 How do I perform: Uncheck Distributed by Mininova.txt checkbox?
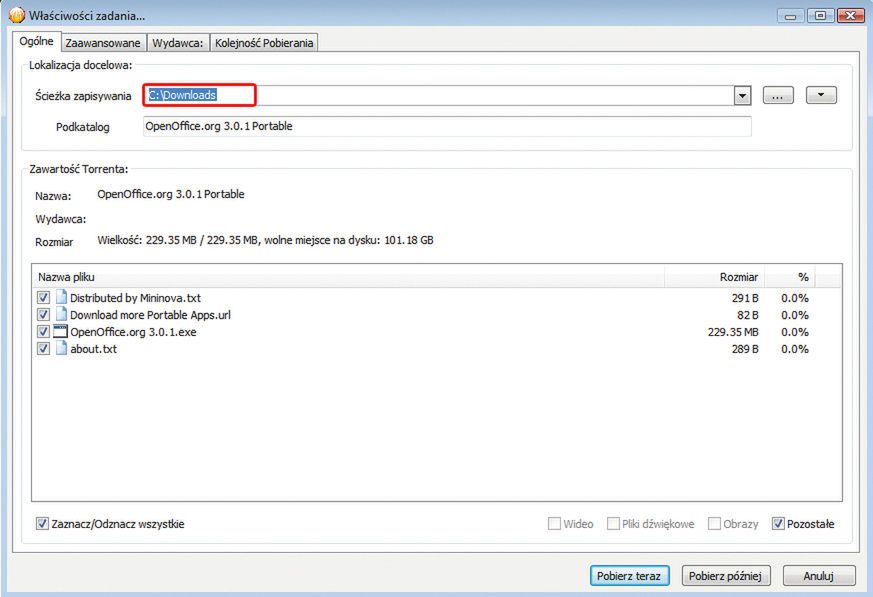43,298
